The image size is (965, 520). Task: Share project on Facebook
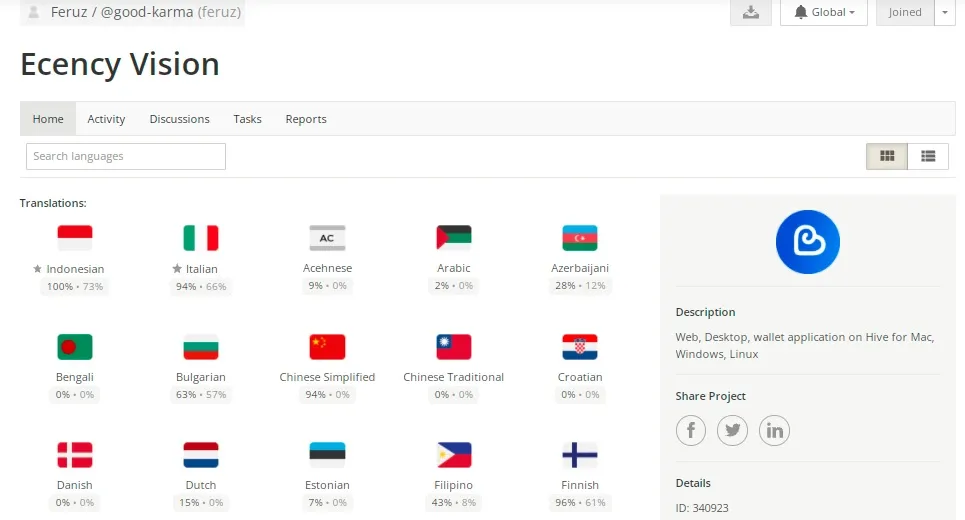point(691,430)
